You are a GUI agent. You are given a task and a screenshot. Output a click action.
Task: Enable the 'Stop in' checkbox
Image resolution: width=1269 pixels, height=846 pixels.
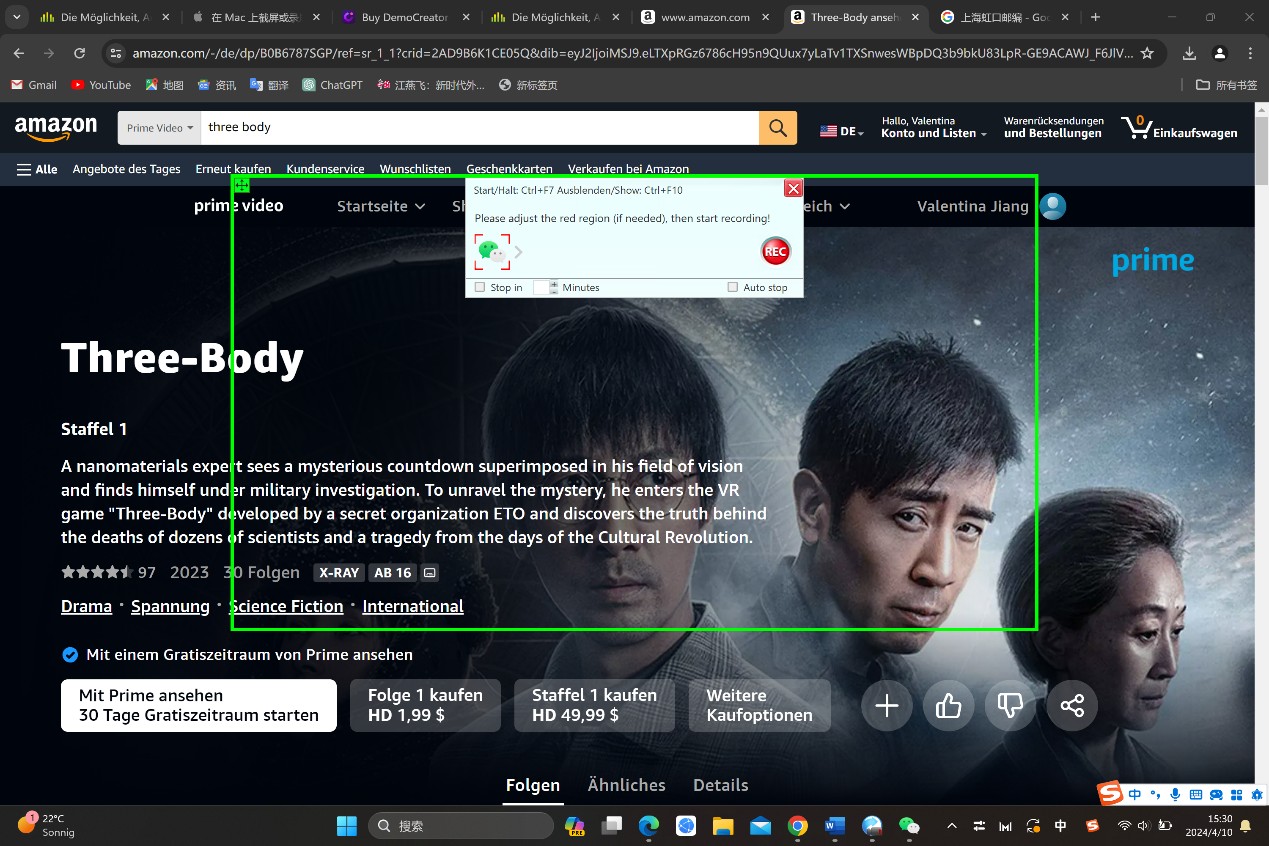pos(480,287)
